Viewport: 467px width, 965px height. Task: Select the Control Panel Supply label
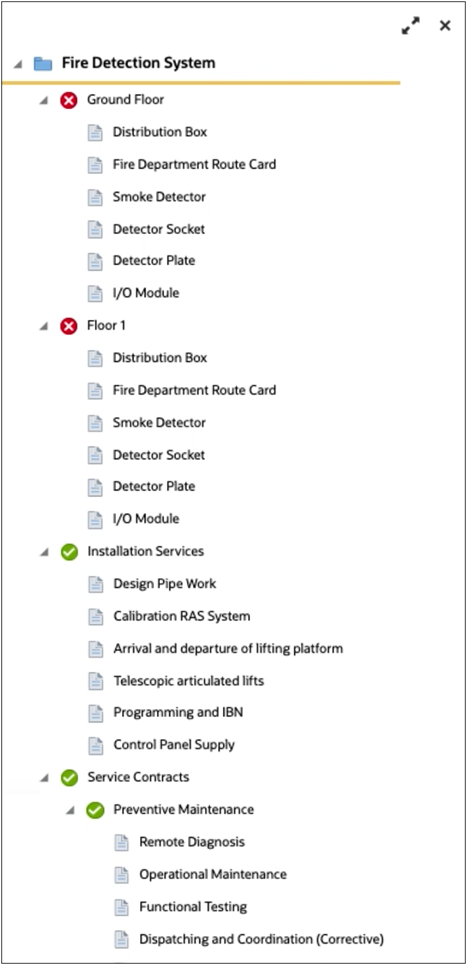[x=174, y=745]
